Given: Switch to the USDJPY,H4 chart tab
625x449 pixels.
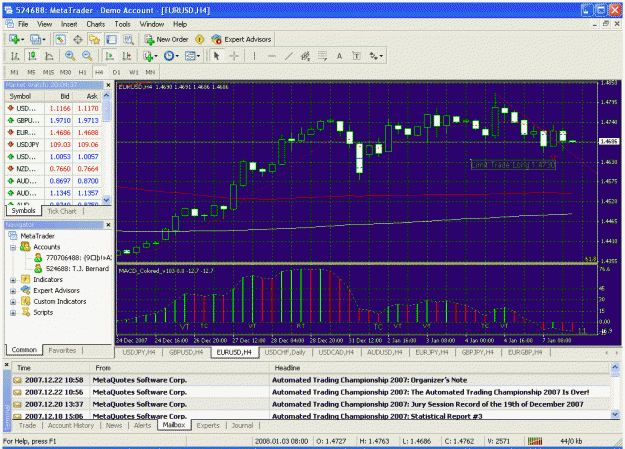Looking at the screenshot, I should [x=139, y=352].
